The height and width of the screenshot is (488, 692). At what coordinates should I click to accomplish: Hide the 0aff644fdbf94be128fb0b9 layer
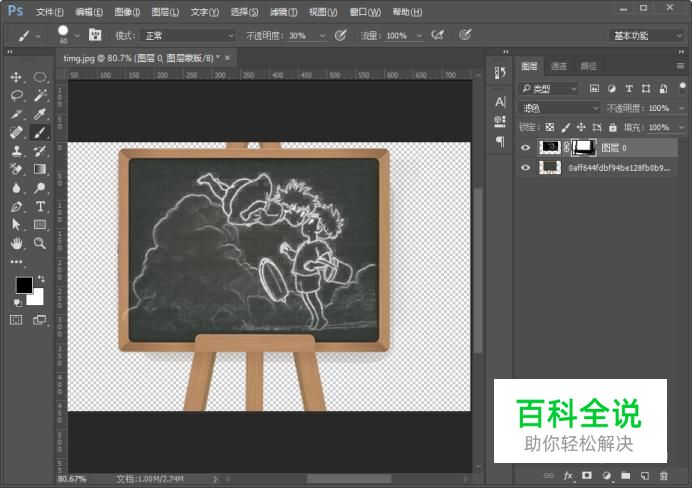525,168
